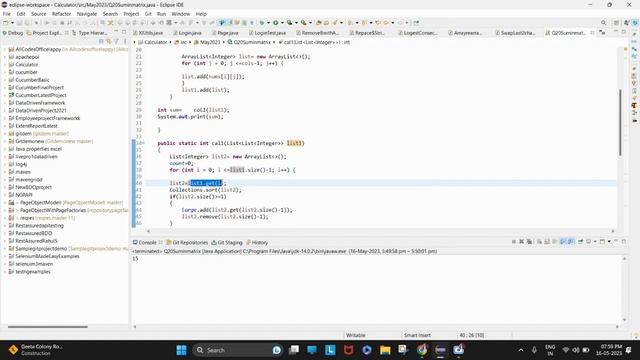Click the Project Explorer filter icon
This screenshot has height=360, width=640.
[116, 41]
